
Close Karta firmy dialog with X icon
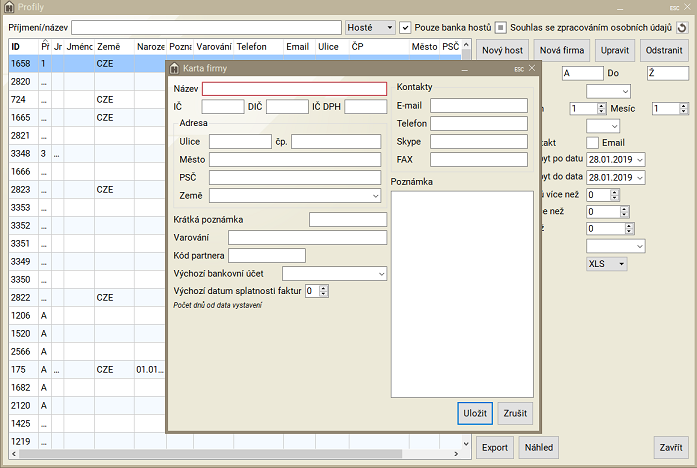[x=532, y=69]
